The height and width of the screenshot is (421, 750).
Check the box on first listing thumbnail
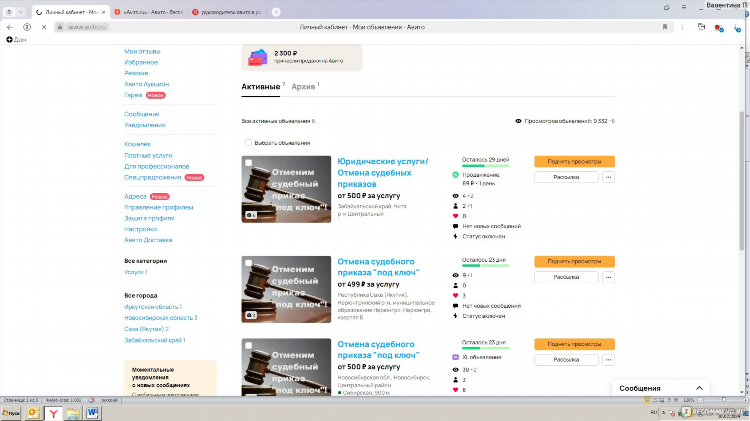tap(249, 163)
